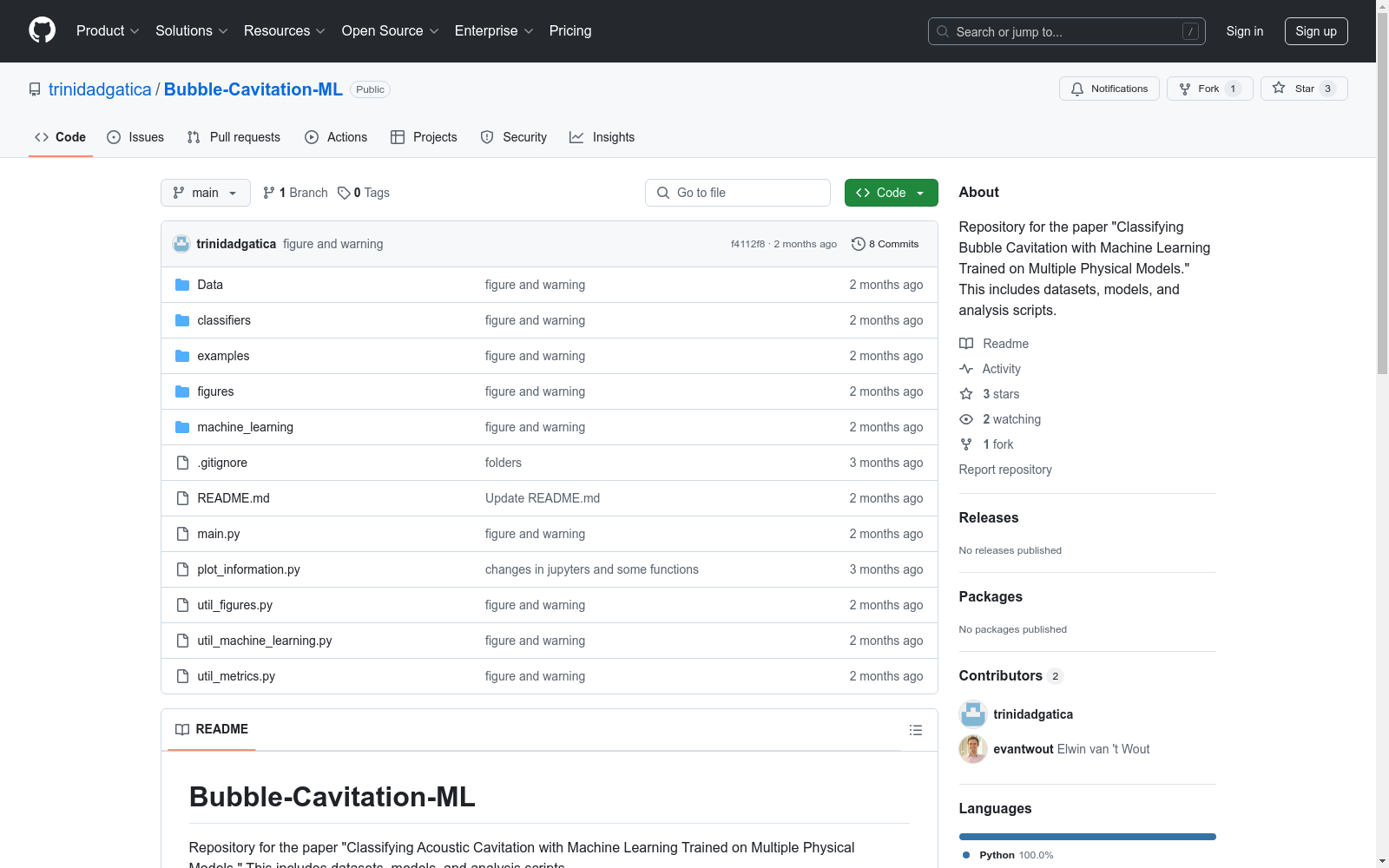
Task: Click the util_machine_learning.py file icon
Action: coord(182,641)
